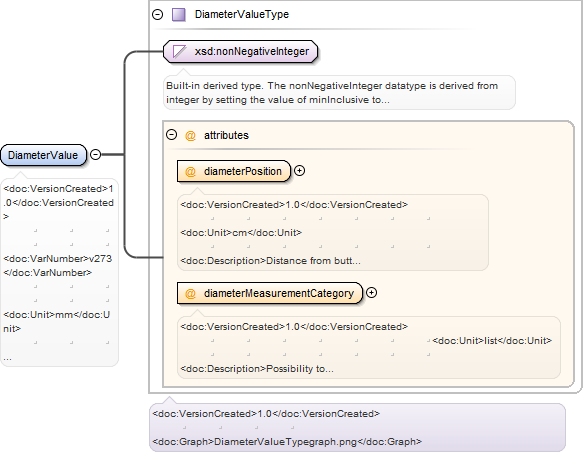Click the @ icon inside diameterMeasurementCategory box
Viewport: 584px width, 455px height.
(190, 294)
